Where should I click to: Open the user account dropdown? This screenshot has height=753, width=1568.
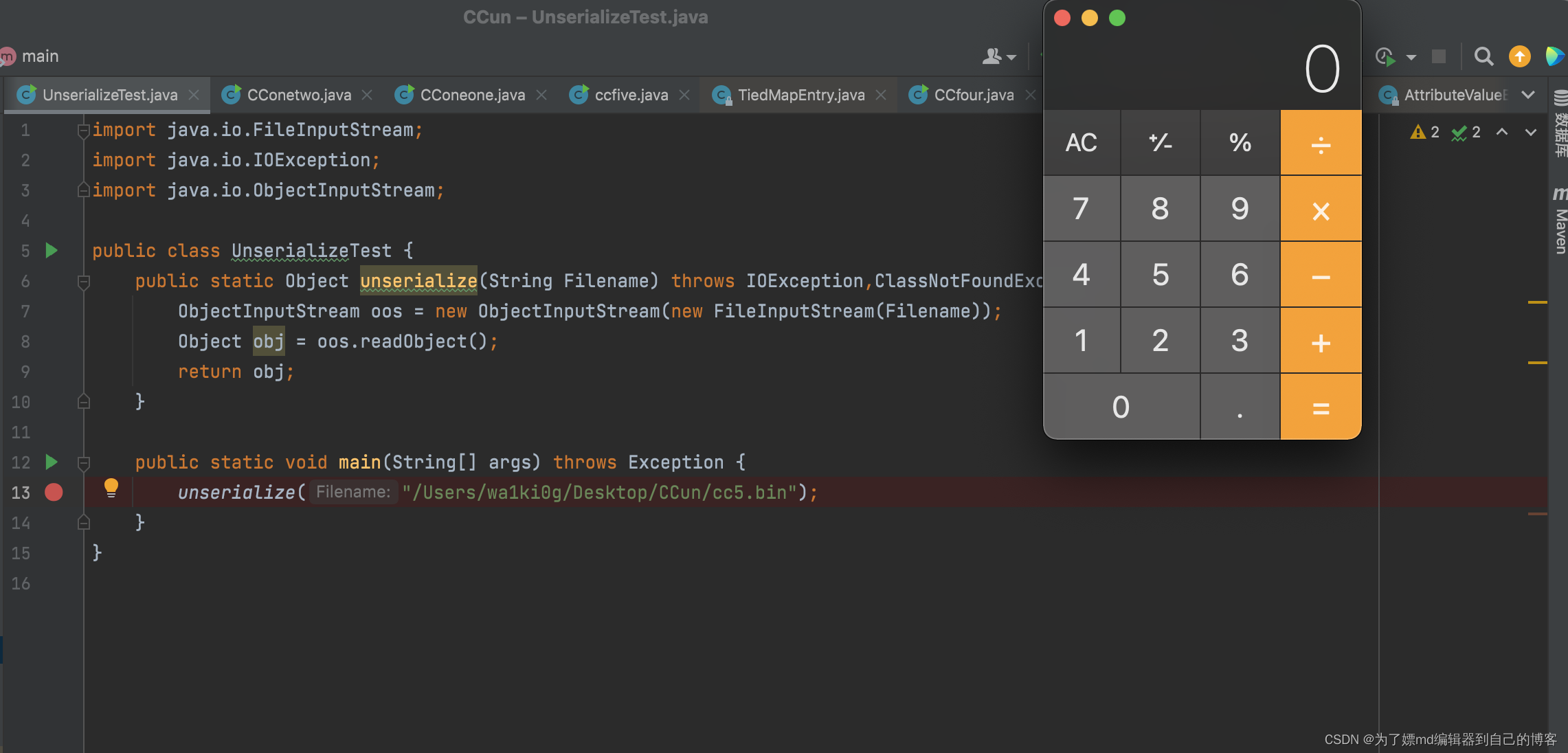[x=998, y=56]
